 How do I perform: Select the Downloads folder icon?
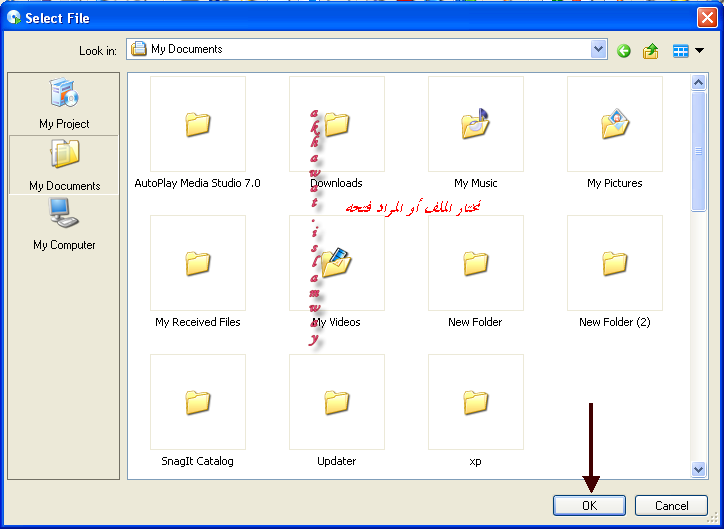click(337, 124)
